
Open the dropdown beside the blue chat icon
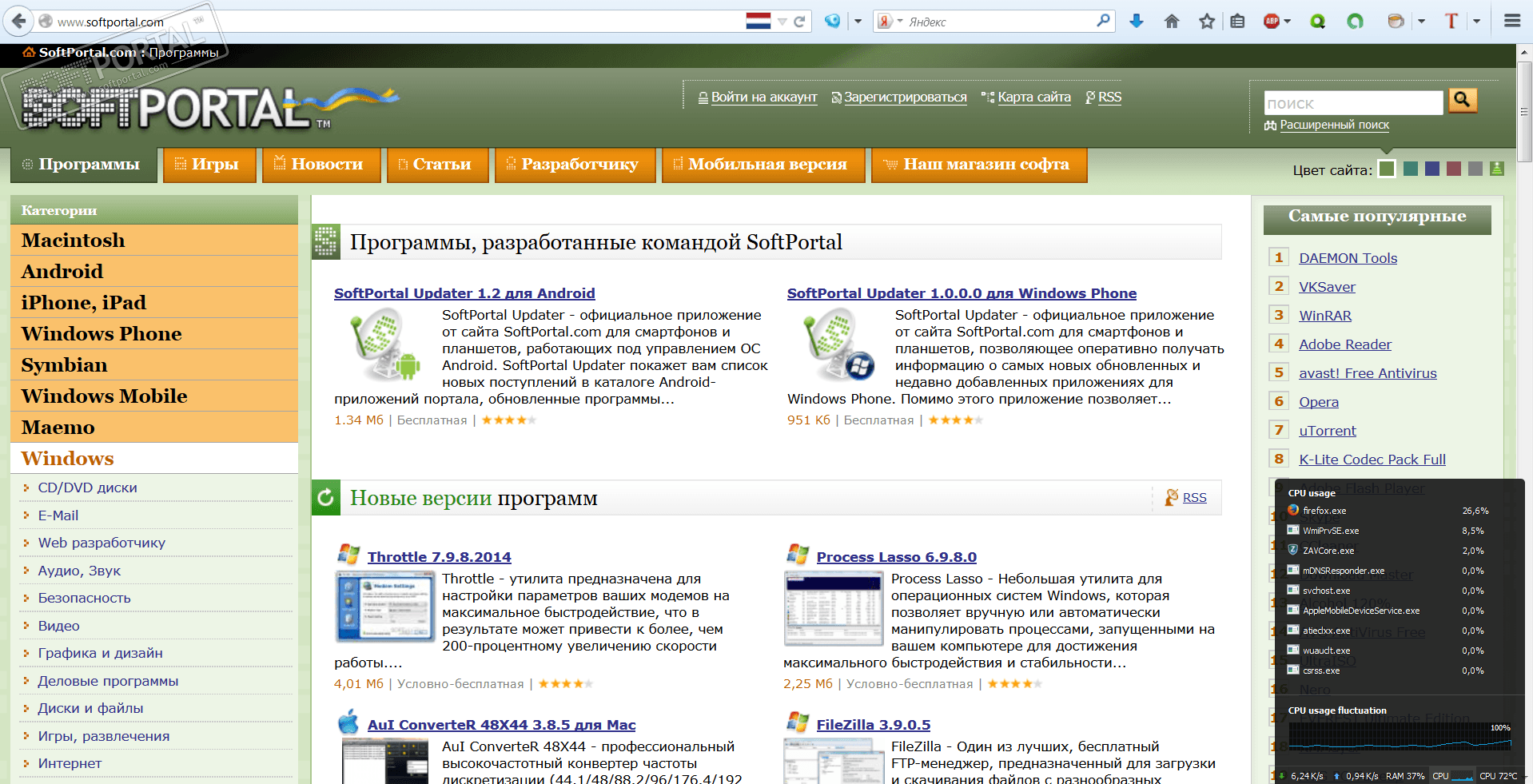(858, 22)
